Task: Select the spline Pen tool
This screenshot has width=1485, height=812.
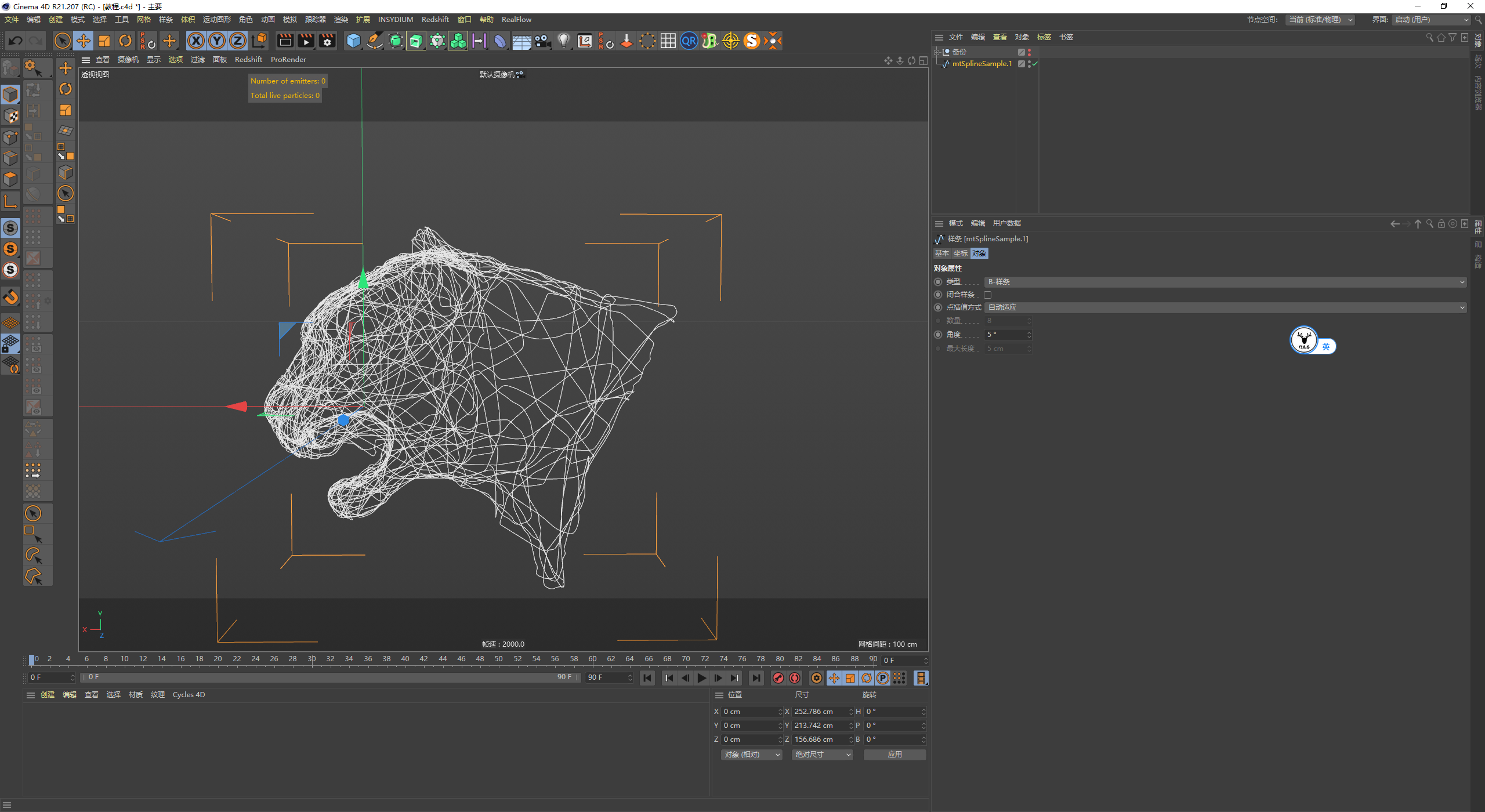Action: [x=375, y=41]
